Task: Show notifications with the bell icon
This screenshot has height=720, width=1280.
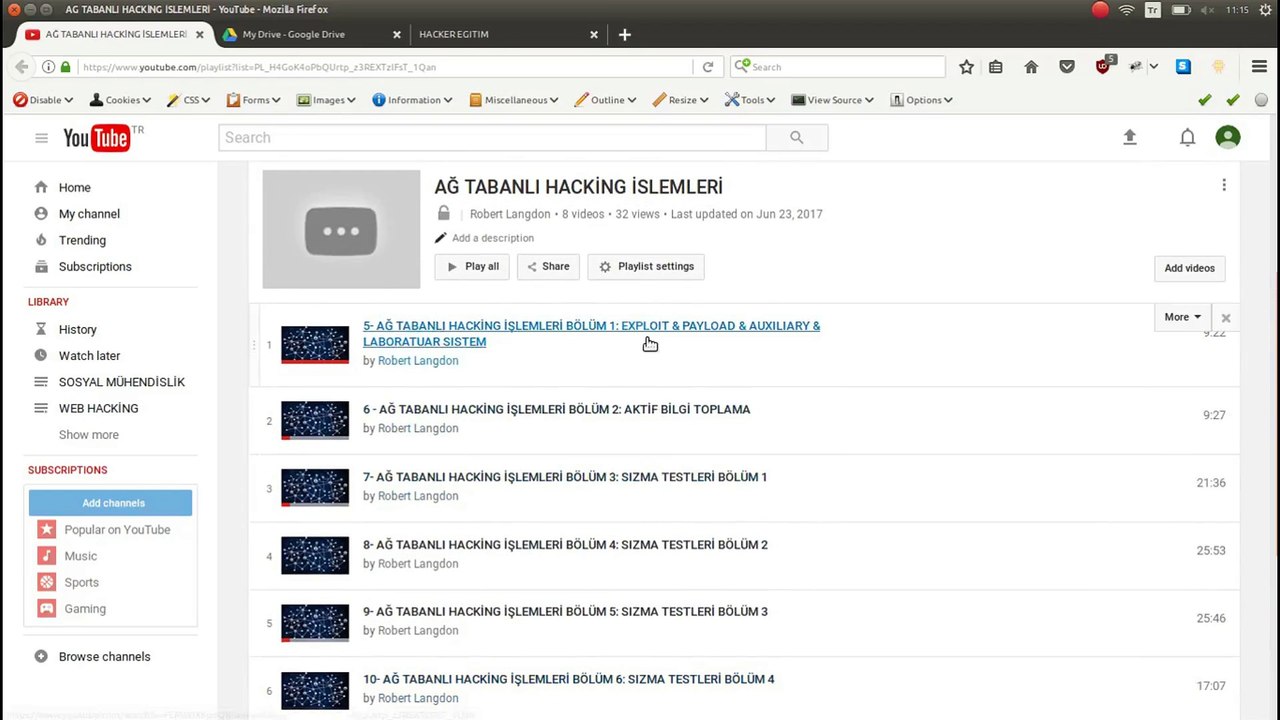Action: (1187, 138)
